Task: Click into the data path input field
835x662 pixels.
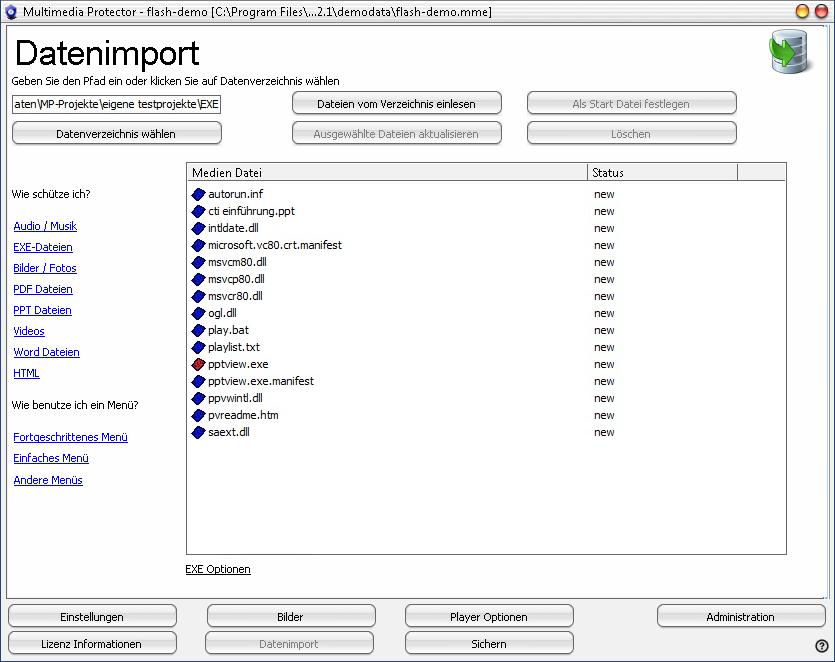Action: [x=116, y=103]
